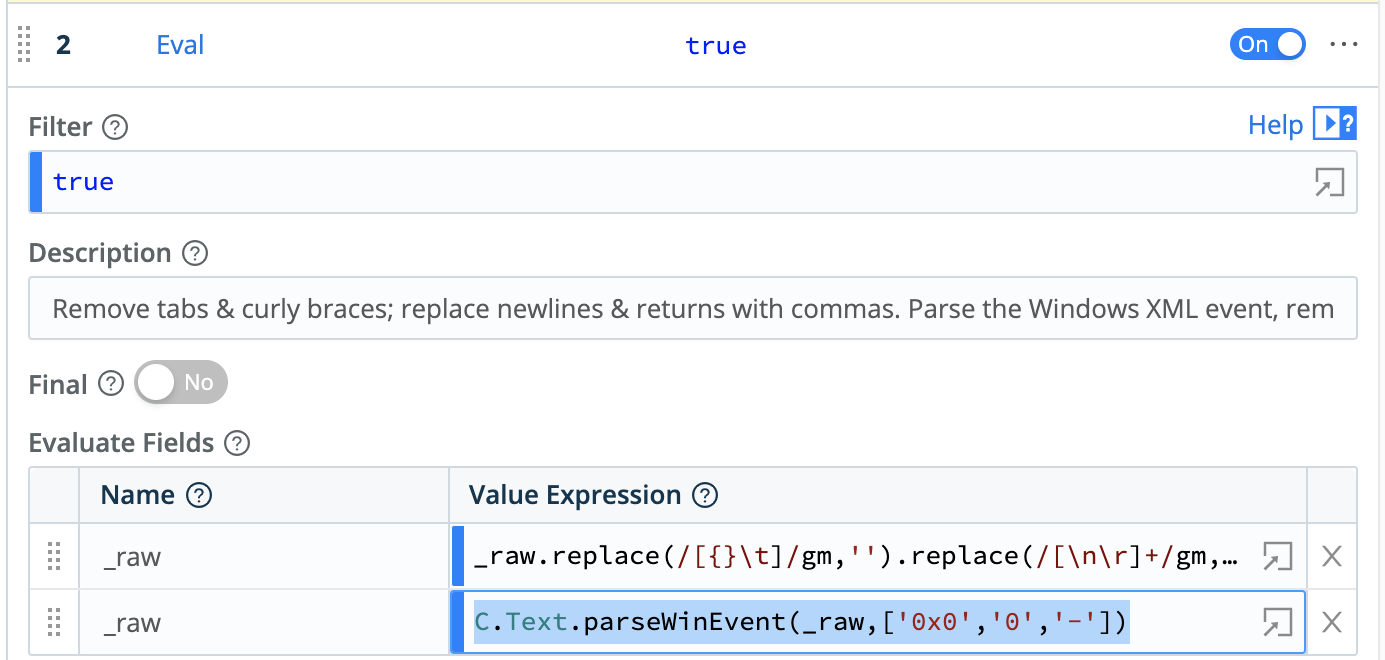Screen dimensions: 1385x660
Task: Click the Evaluate Fields help icon
Action: 237,443
